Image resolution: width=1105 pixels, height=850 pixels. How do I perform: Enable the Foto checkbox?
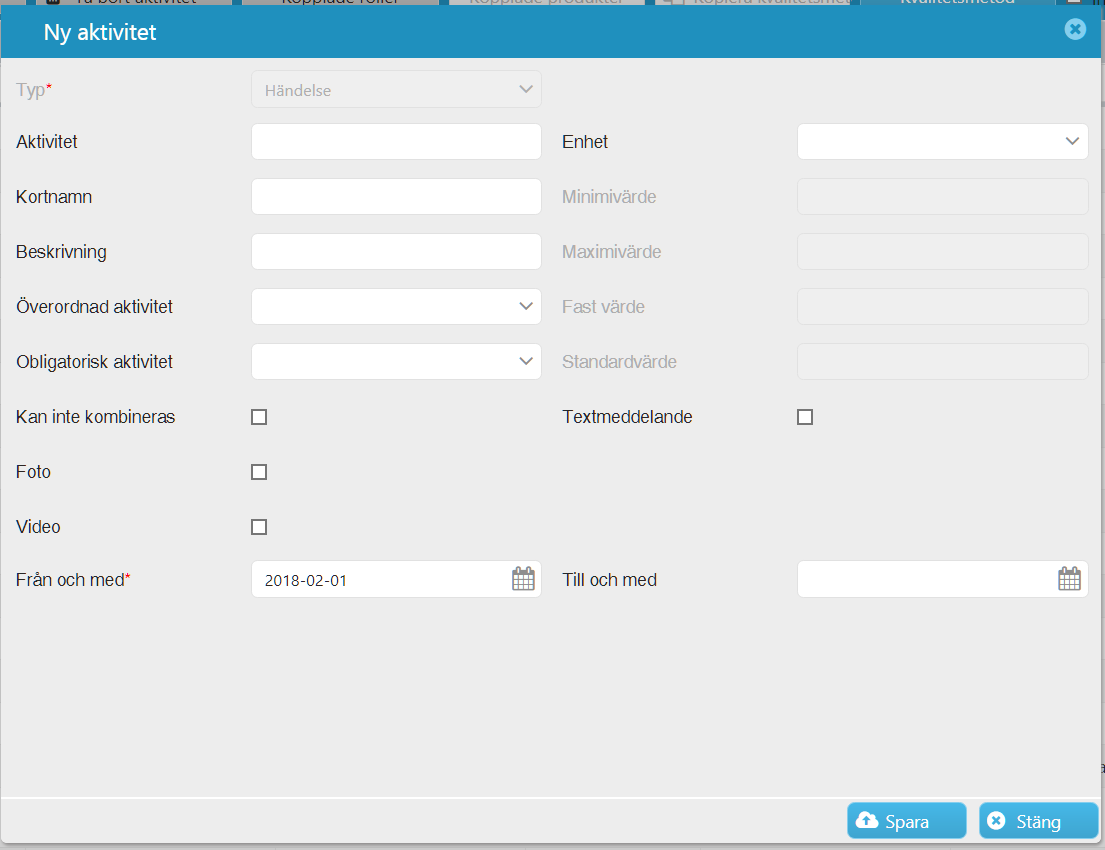[x=259, y=472]
